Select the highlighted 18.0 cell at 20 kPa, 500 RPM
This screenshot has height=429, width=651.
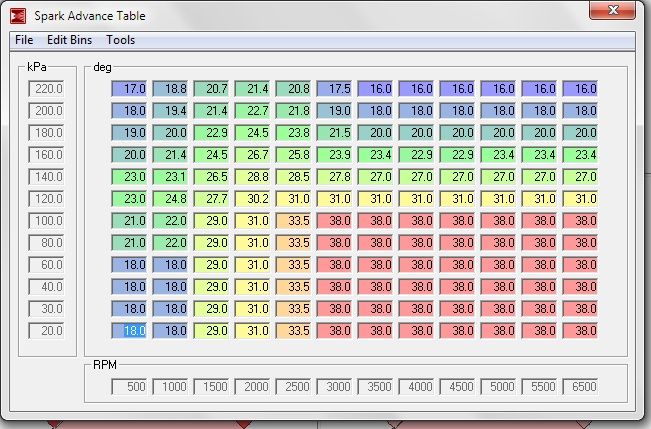129,330
